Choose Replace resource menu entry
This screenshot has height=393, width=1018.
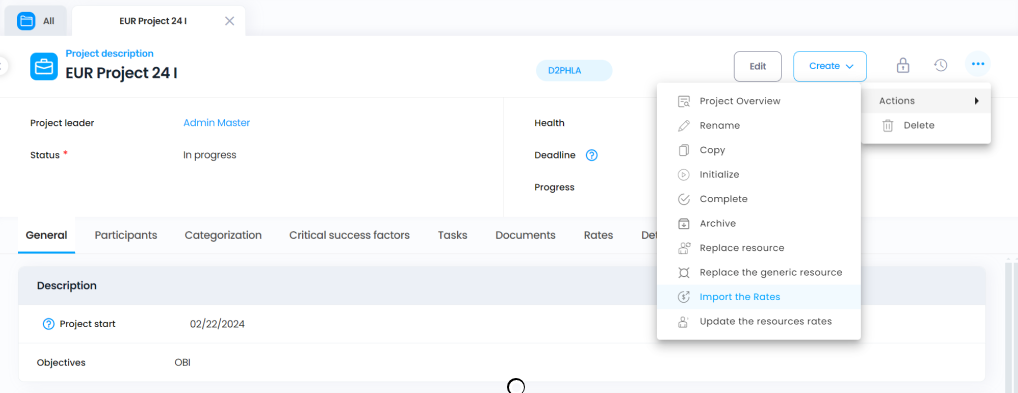pos(758,248)
